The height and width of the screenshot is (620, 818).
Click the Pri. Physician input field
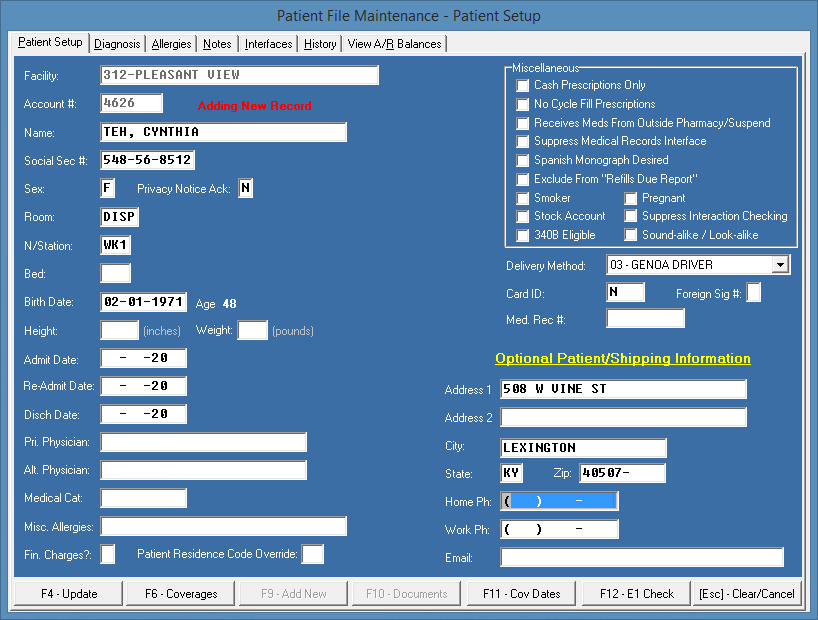coord(203,443)
